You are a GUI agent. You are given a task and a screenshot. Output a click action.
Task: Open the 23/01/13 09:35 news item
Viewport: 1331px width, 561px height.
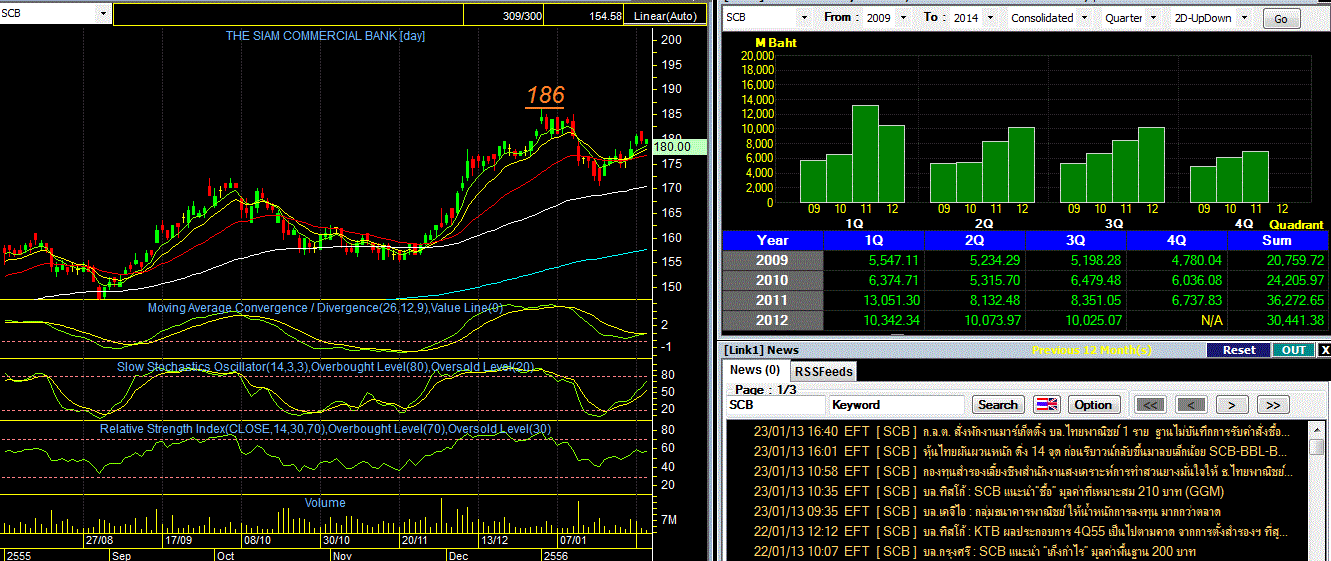point(1015,511)
